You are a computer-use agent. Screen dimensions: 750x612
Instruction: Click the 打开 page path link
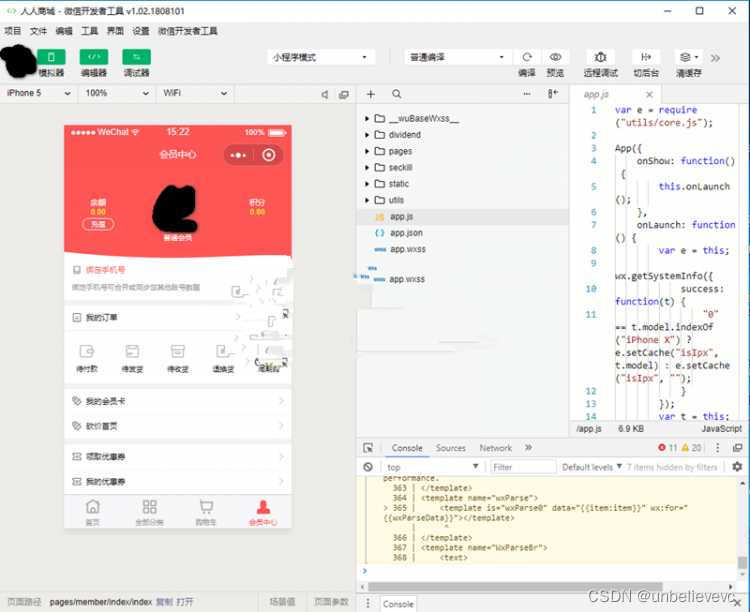tap(185, 602)
